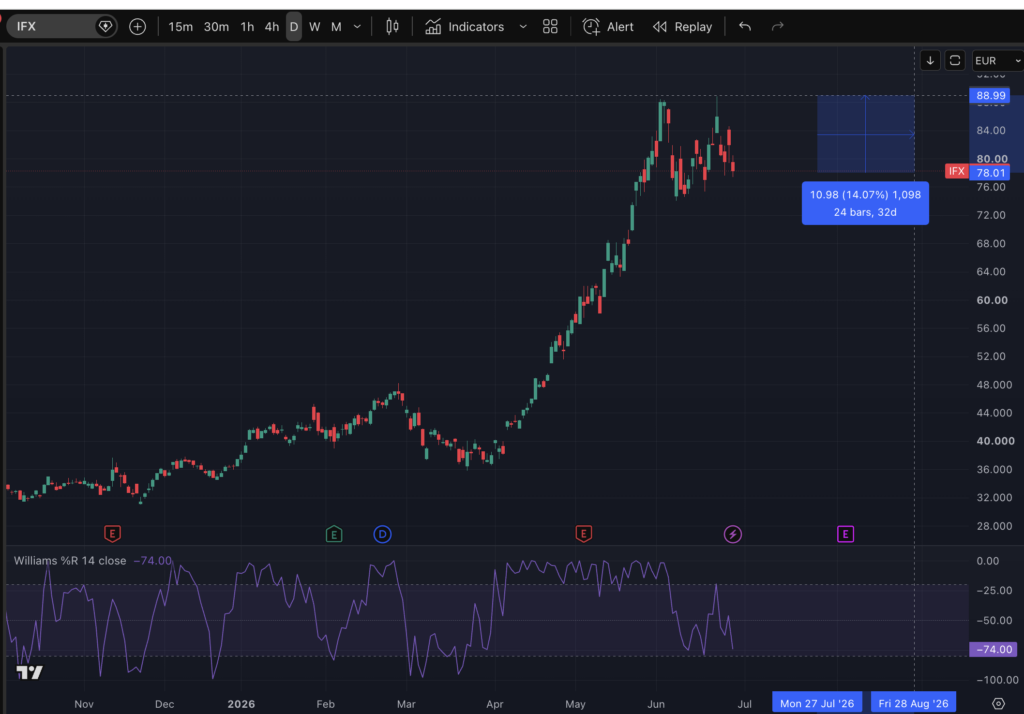Screen dimensions: 1024x714
Task: Click the redo arrow icon
Action: point(777,27)
